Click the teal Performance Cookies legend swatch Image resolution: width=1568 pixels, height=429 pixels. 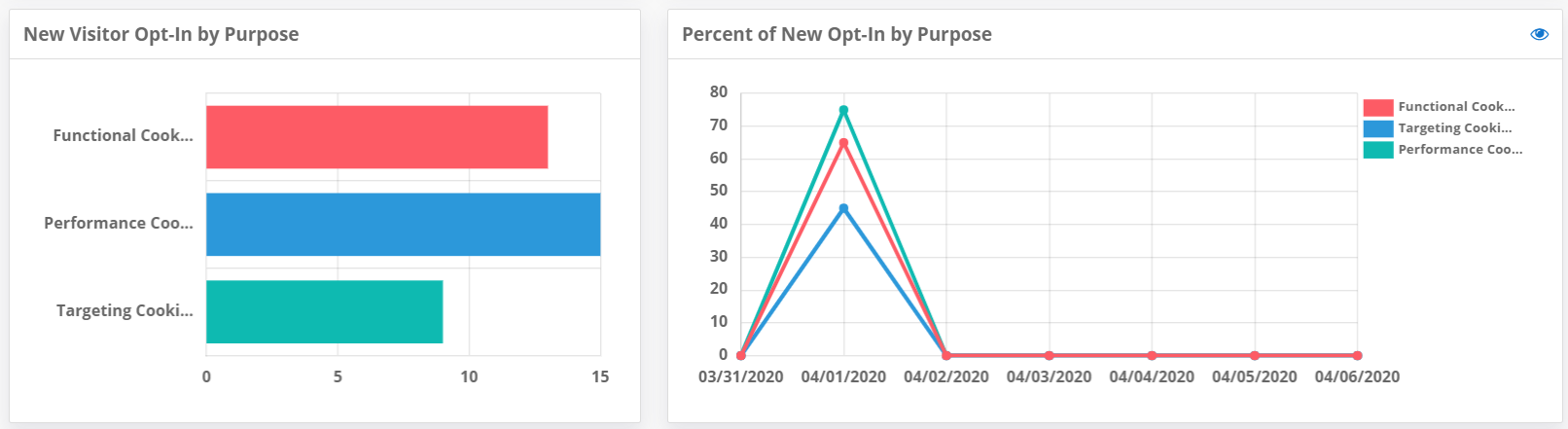pyautogui.click(x=1377, y=150)
